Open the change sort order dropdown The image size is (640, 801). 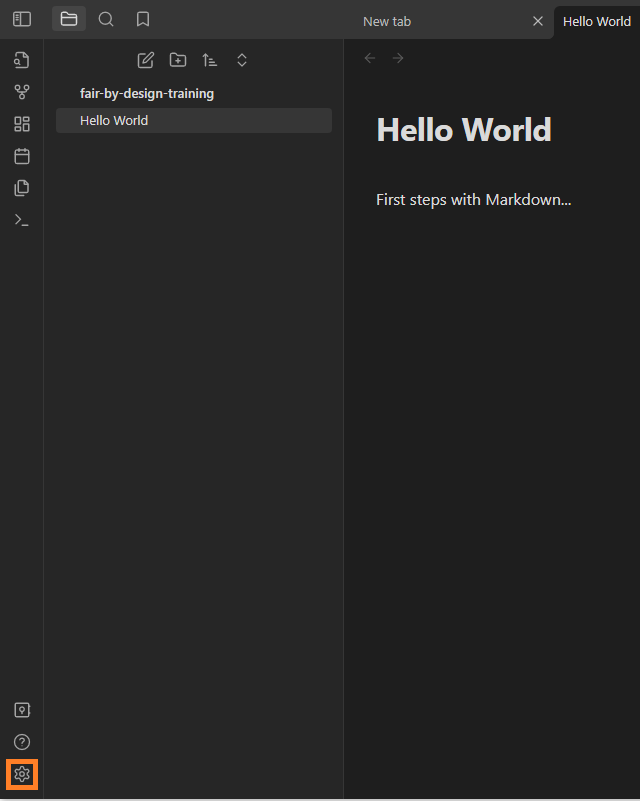click(x=210, y=60)
